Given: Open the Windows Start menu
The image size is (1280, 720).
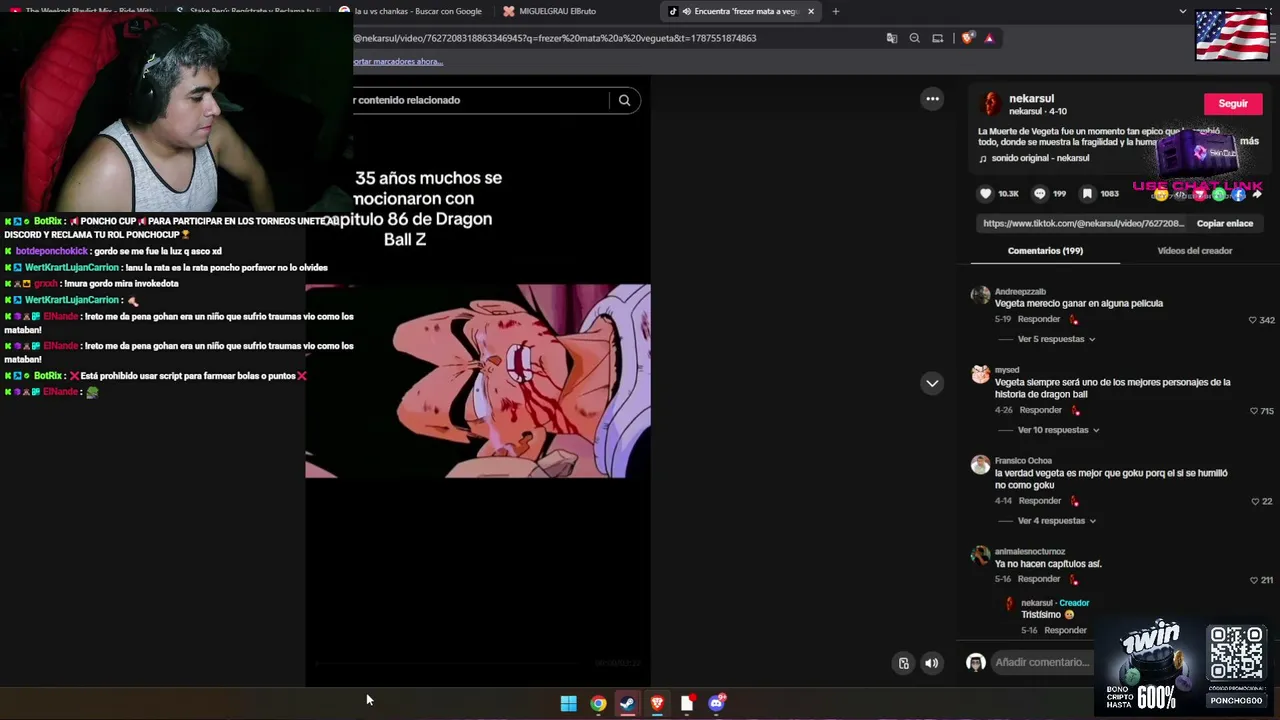Looking at the screenshot, I should tap(568, 703).
